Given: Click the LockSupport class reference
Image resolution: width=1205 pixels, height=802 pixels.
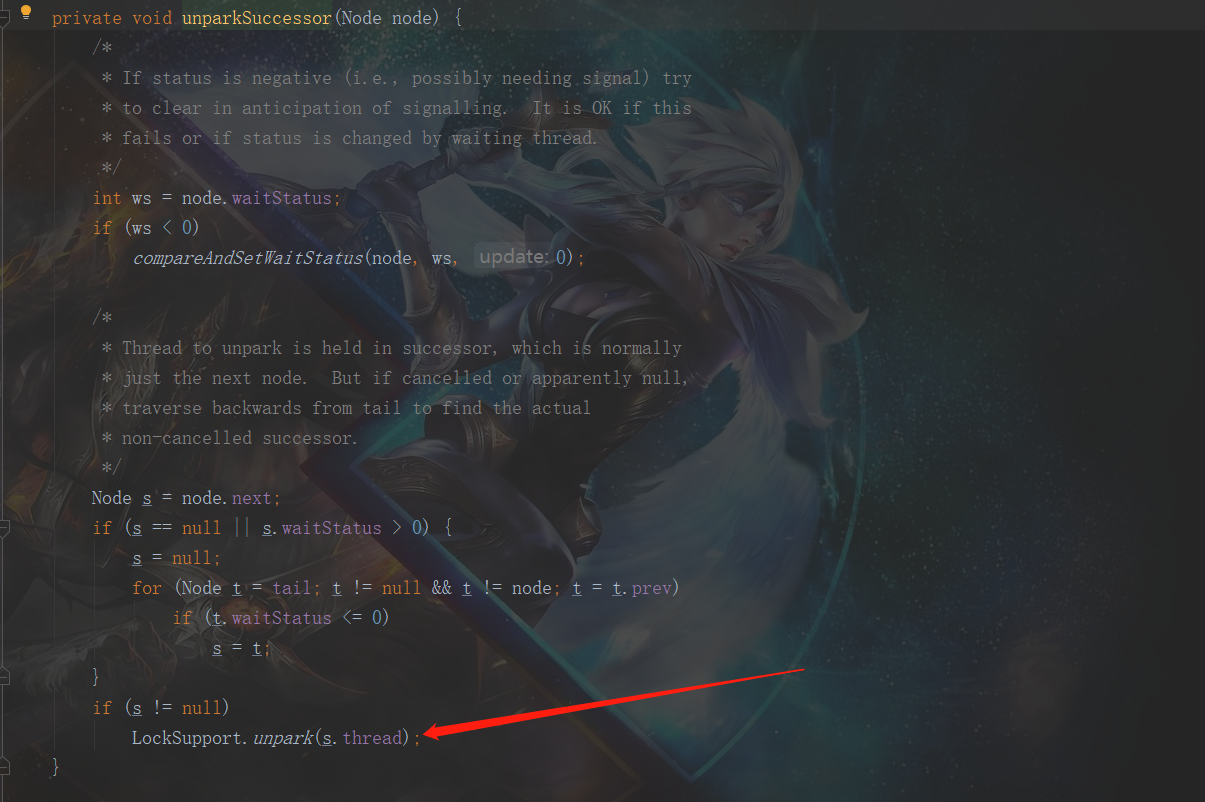Looking at the screenshot, I should 186,738.
